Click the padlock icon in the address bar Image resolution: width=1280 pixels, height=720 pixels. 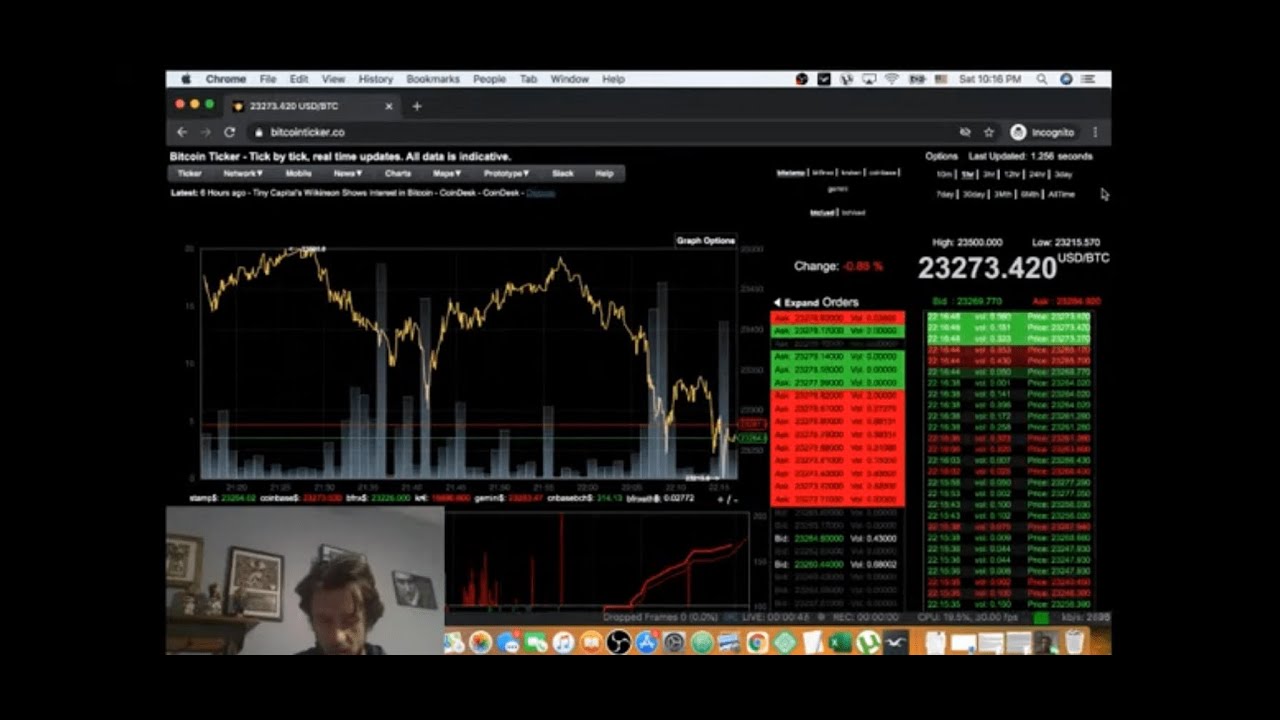tap(258, 132)
